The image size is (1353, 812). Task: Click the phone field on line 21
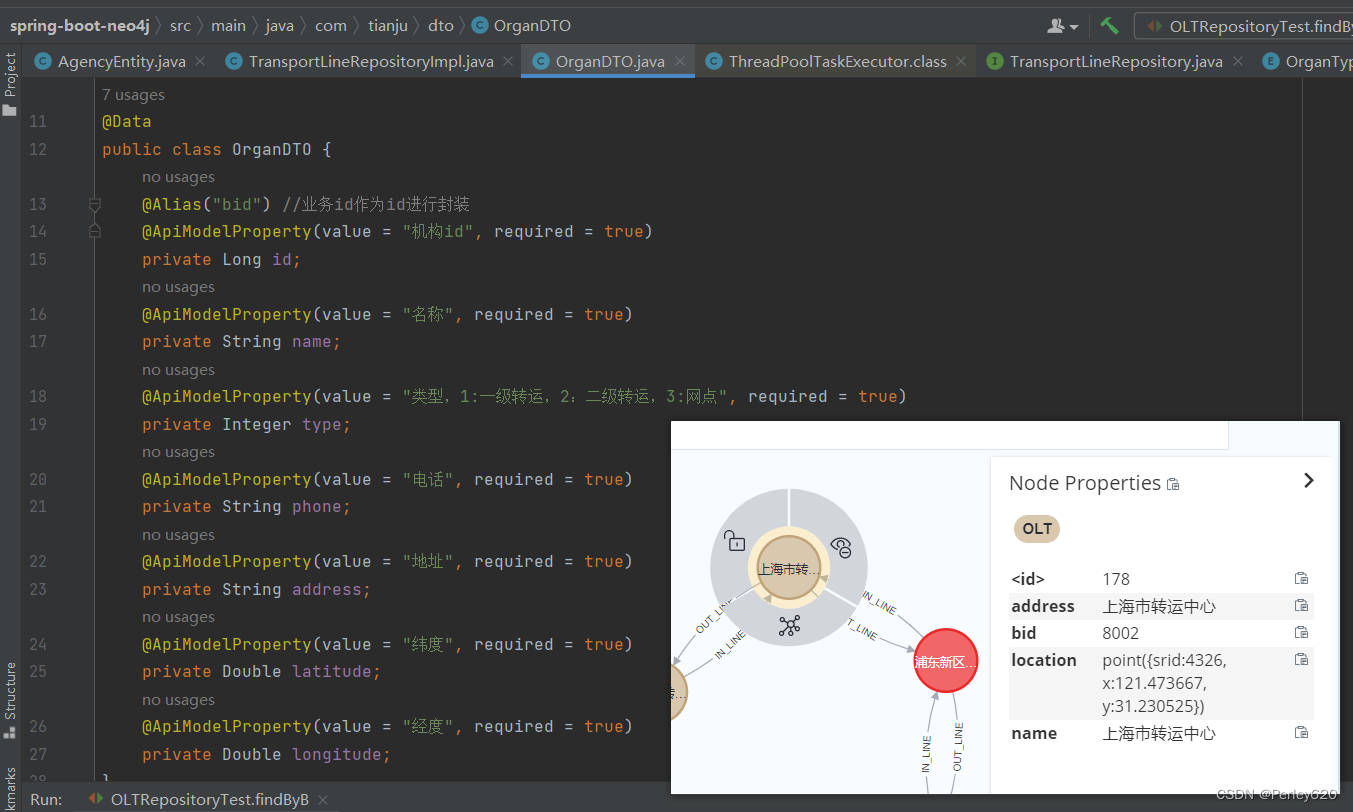click(317, 506)
